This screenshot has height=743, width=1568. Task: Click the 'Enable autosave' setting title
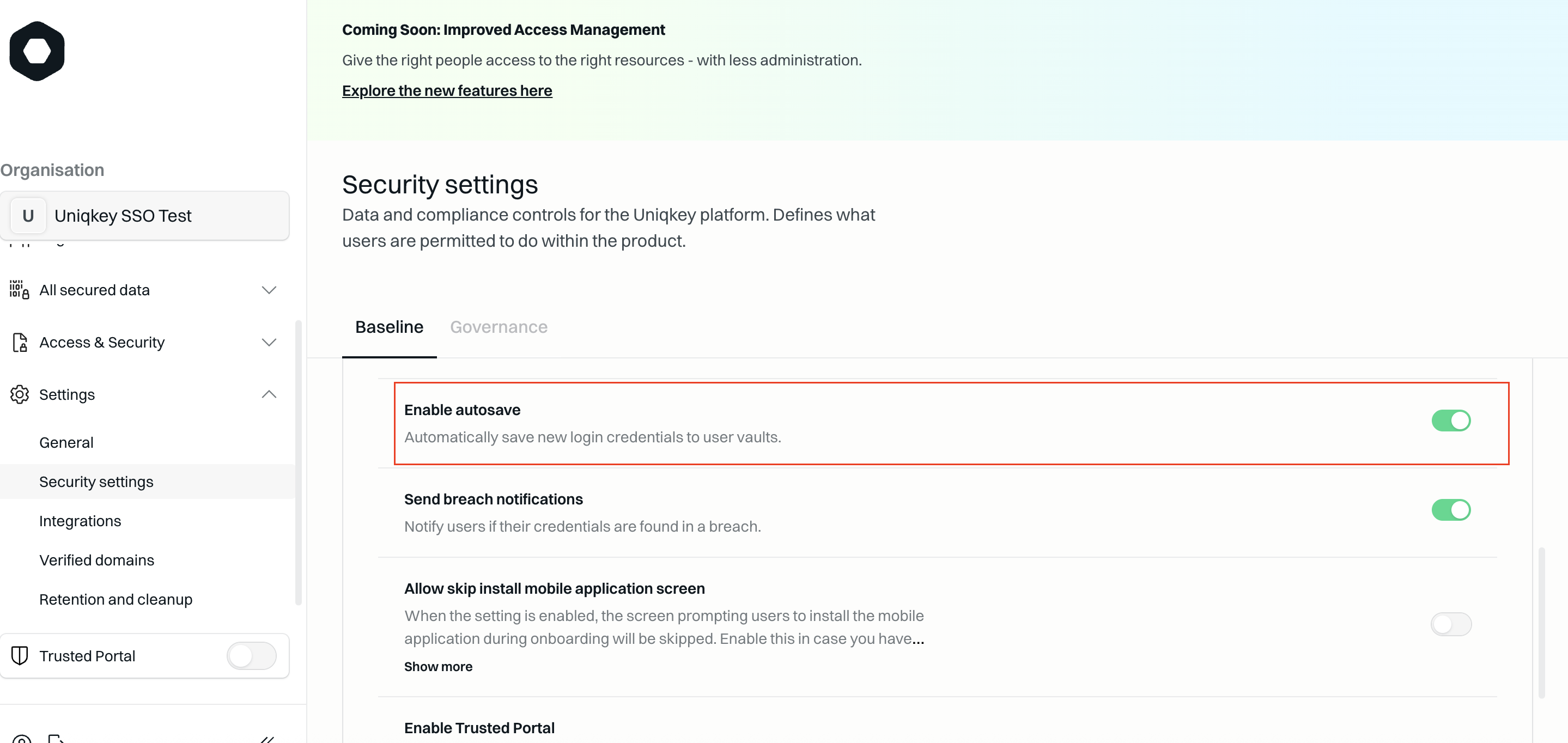pos(462,410)
